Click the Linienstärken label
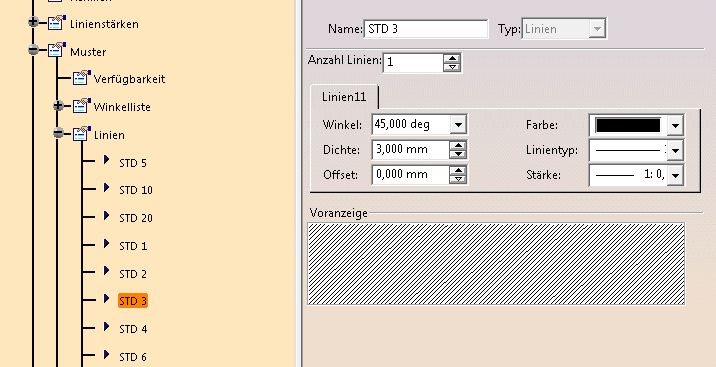Viewport: 716px width, 367px height. [x=104, y=24]
